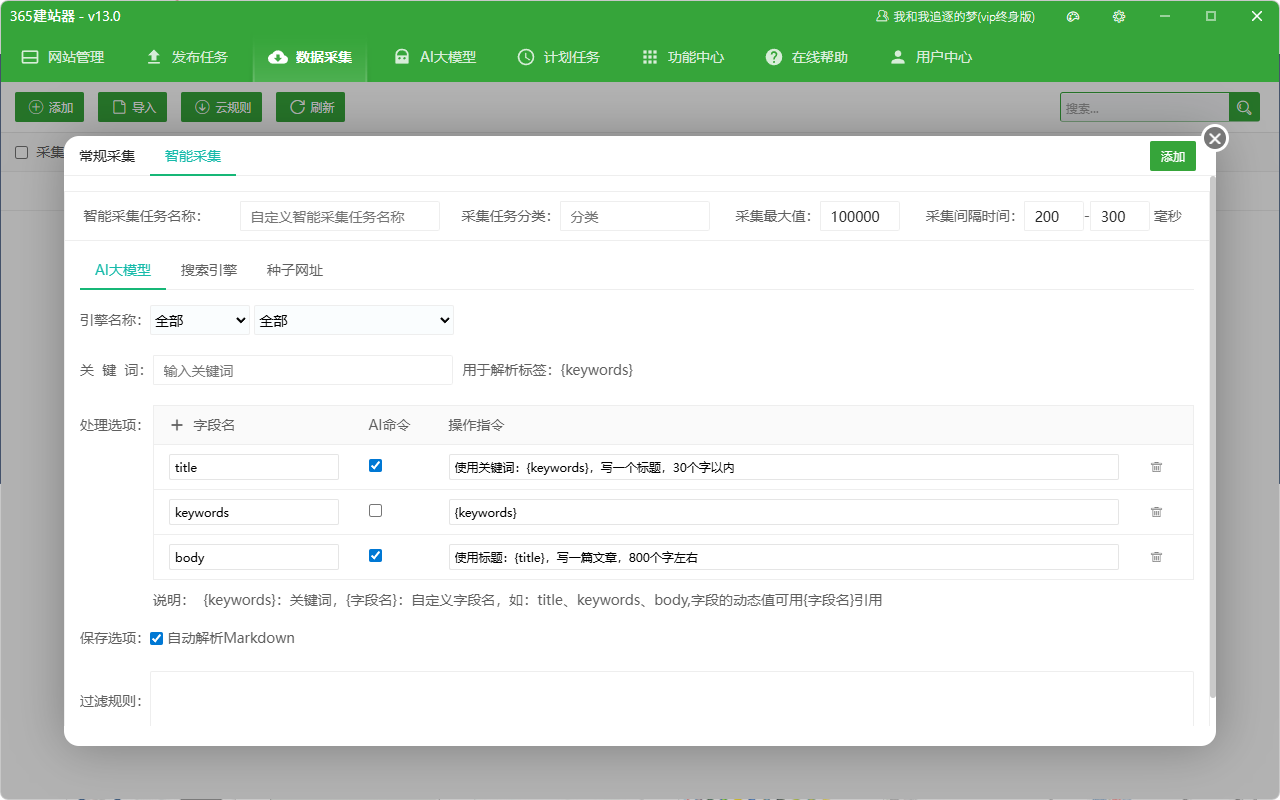Click the 输入关键词 input field
This screenshot has width=1280, height=800.
click(x=303, y=370)
